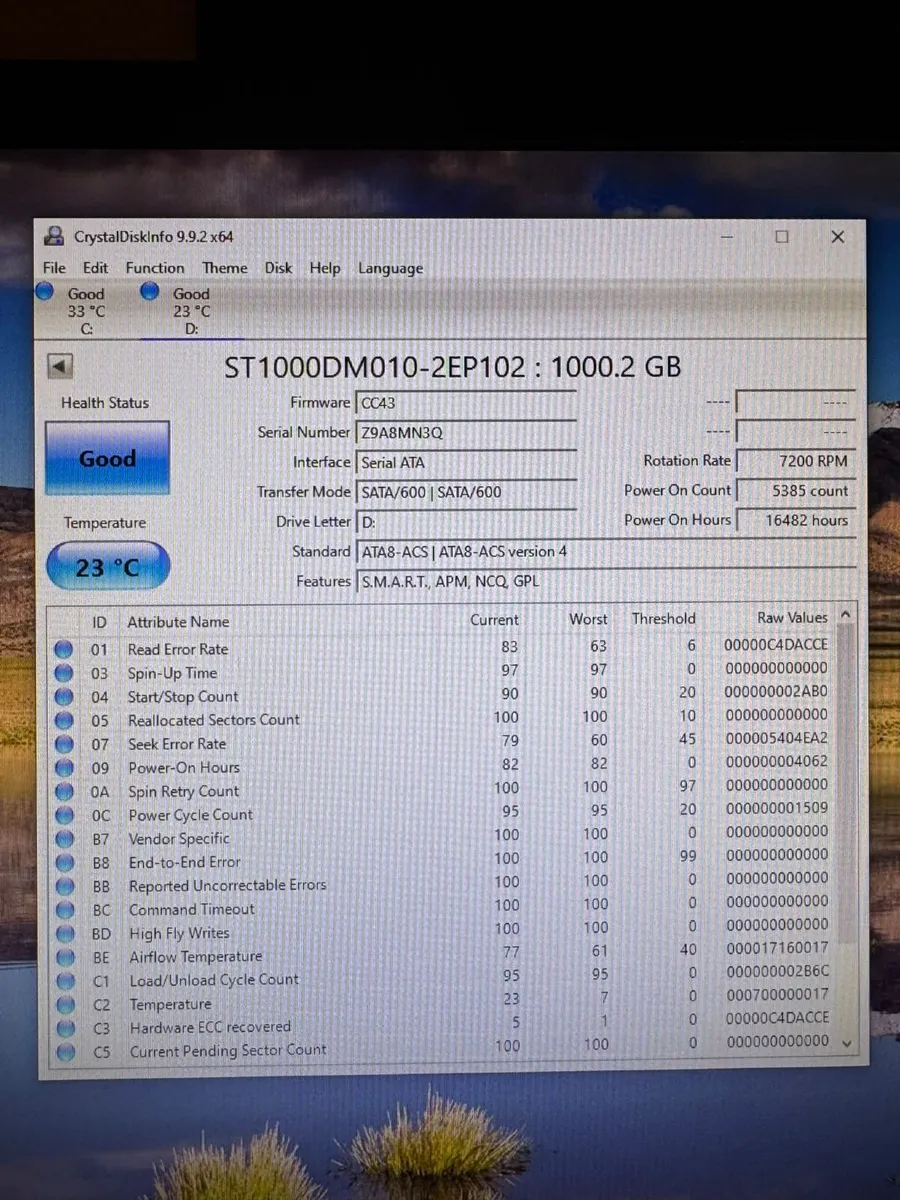Select the Reallocated Sectors Count attribute name
Viewport: 900px width, 1200px height.
(x=214, y=720)
